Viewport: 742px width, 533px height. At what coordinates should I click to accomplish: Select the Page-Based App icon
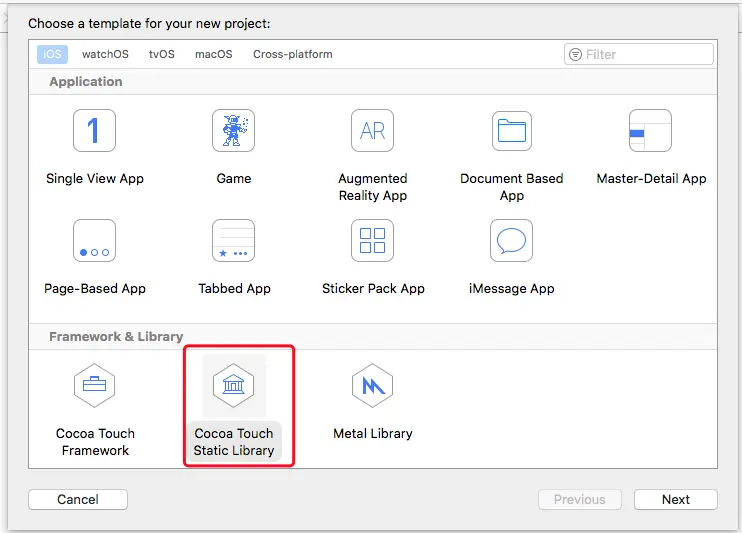tap(94, 240)
